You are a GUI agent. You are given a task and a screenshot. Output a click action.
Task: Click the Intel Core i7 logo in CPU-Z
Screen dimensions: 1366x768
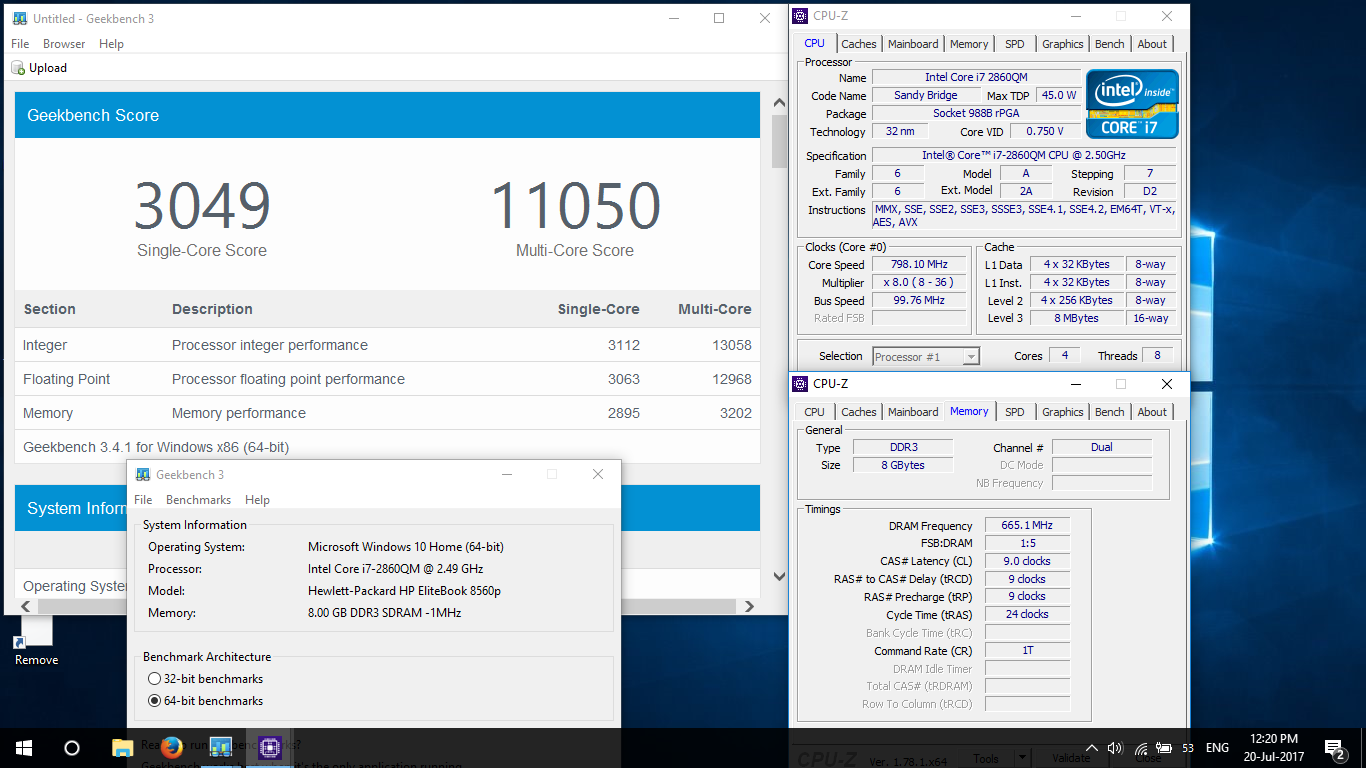[1132, 104]
